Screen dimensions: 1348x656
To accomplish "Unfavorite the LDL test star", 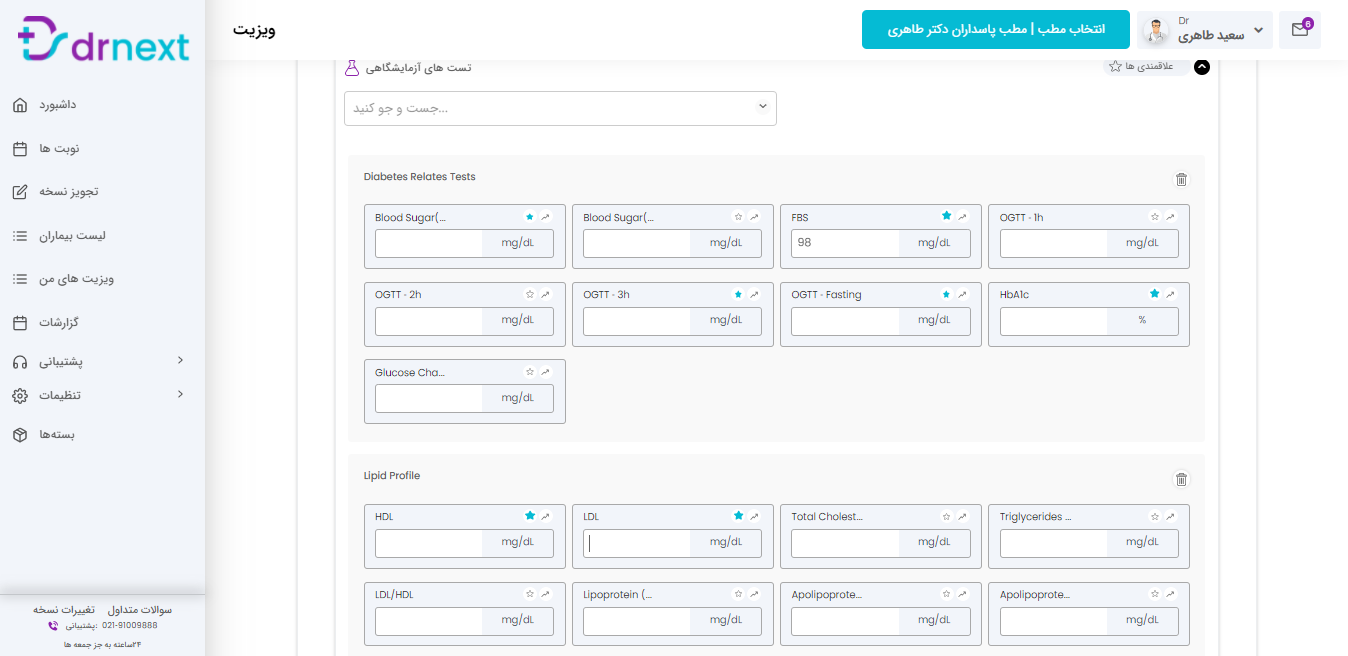I will point(738,516).
